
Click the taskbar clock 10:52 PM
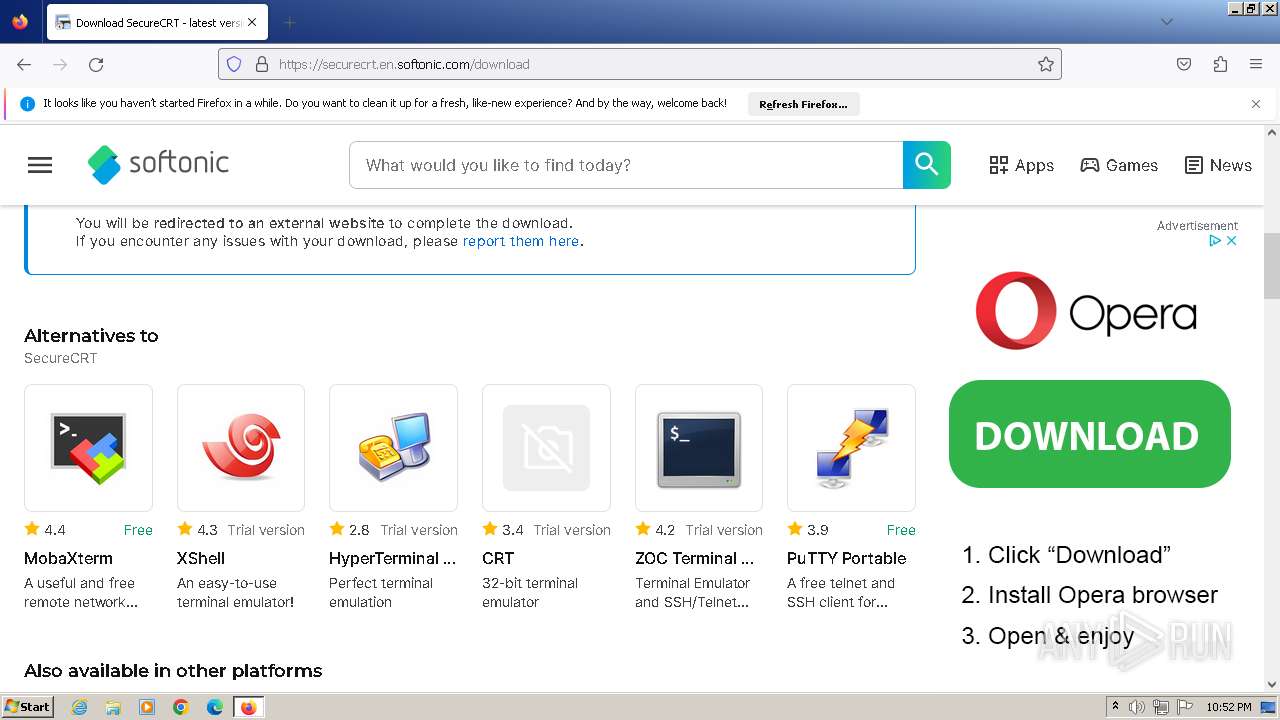pyautogui.click(x=1229, y=707)
